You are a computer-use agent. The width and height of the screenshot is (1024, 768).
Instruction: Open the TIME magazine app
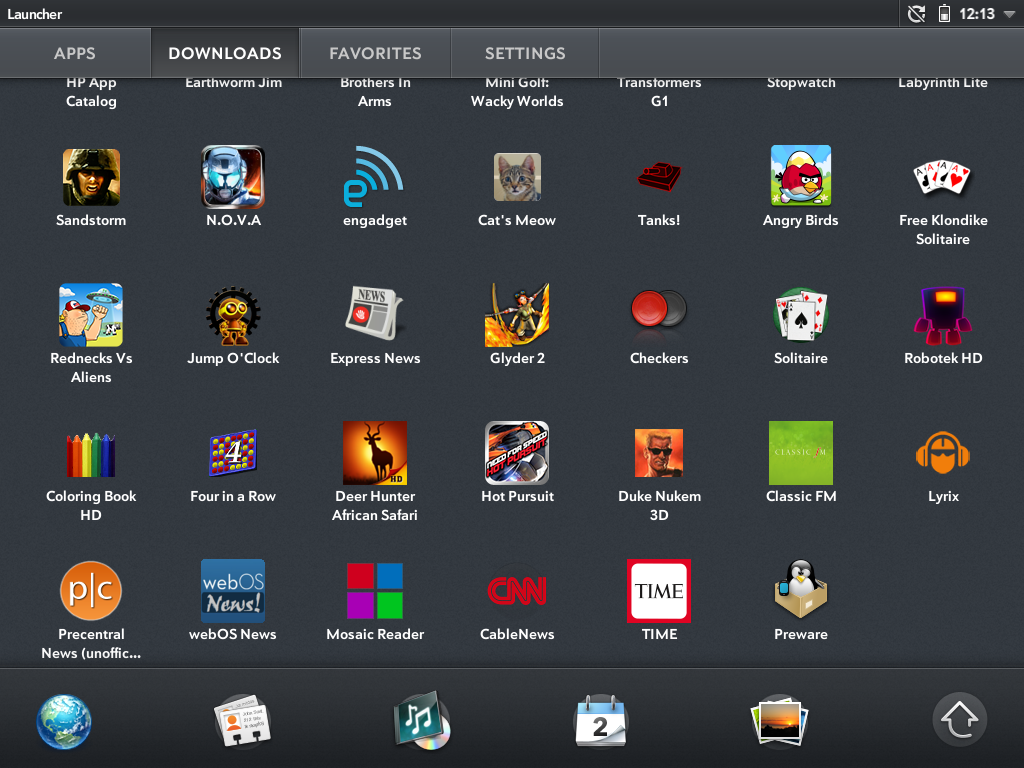coord(659,590)
